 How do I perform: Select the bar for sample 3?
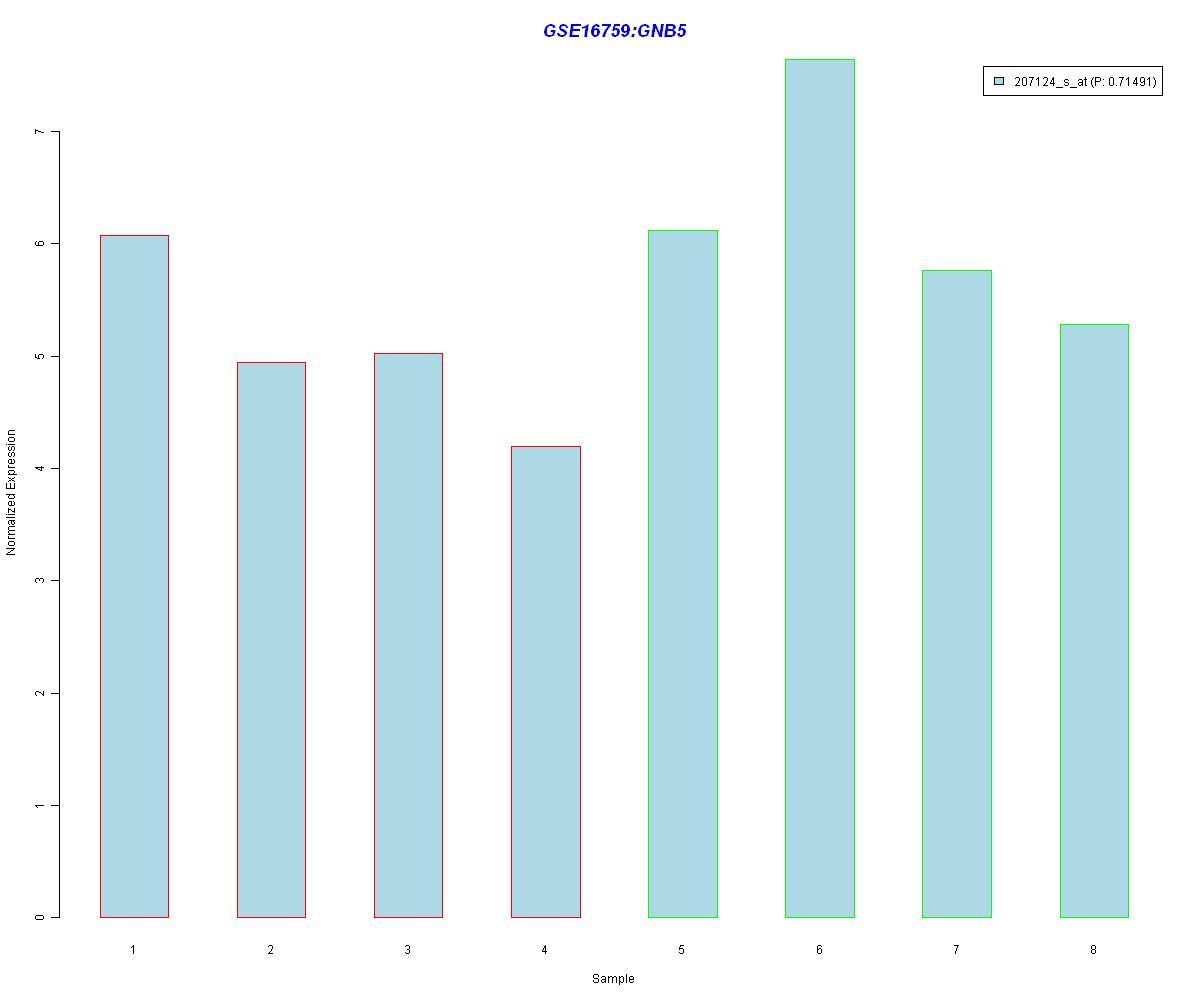tap(408, 635)
